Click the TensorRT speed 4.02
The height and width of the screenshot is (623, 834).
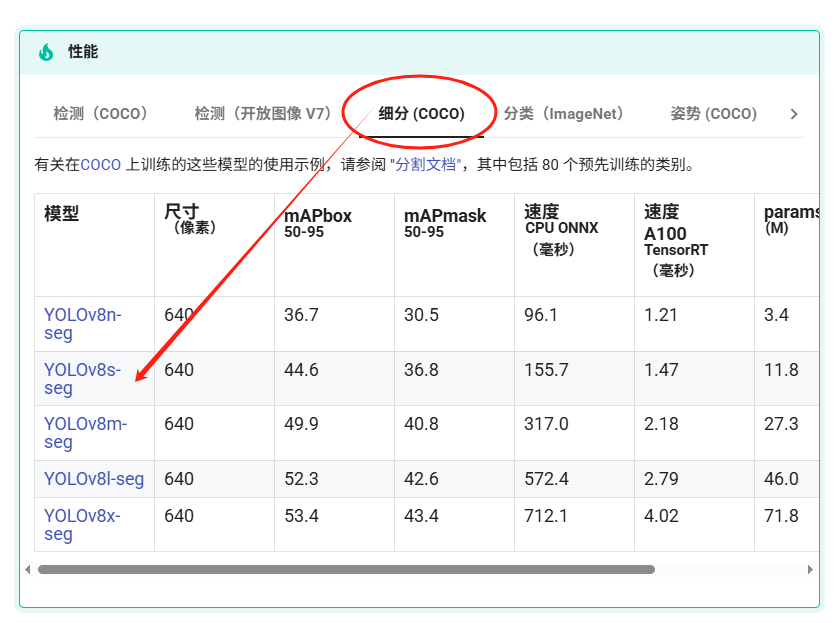661,516
